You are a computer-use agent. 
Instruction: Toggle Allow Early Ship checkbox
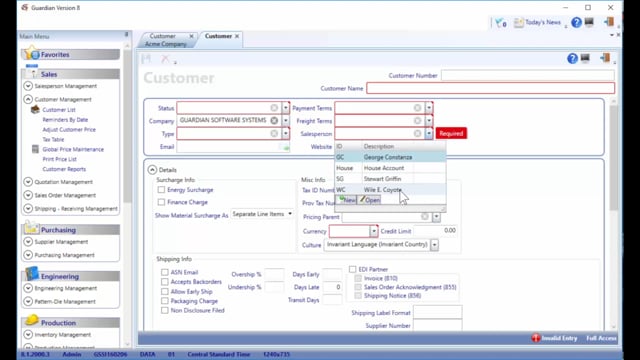(164, 291)
